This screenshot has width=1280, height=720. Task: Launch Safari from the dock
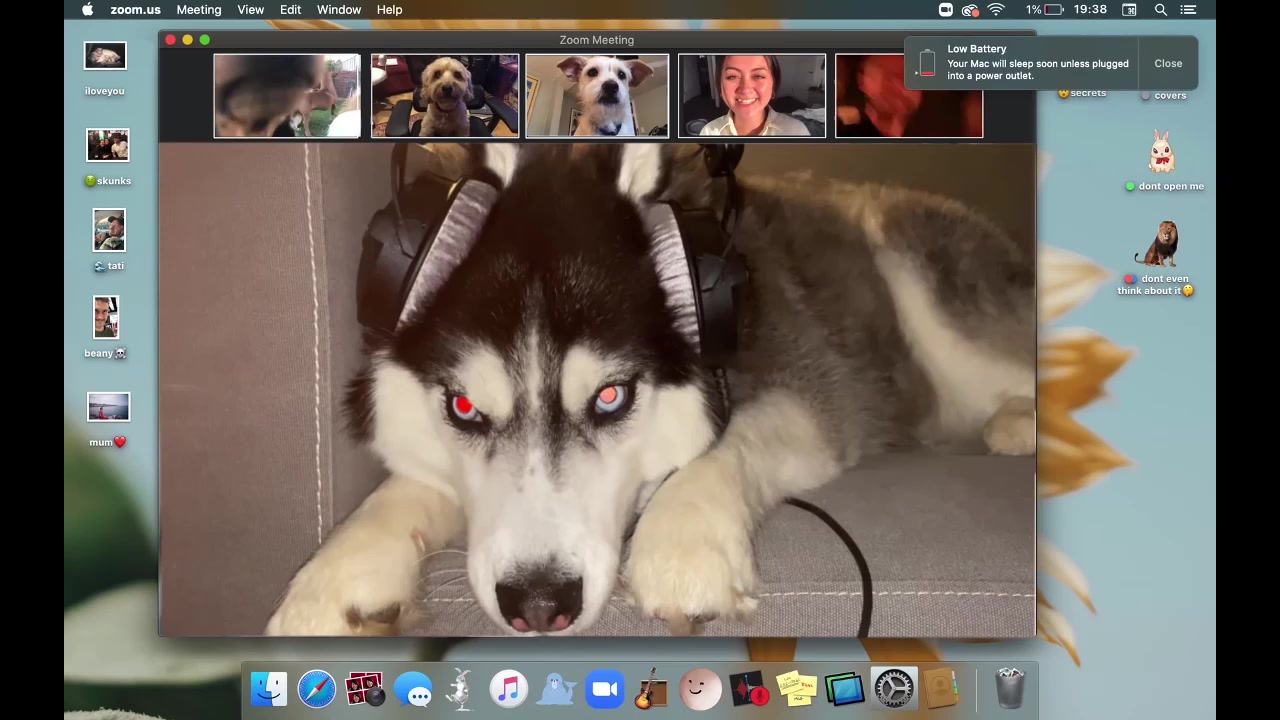tap(317, 689)
